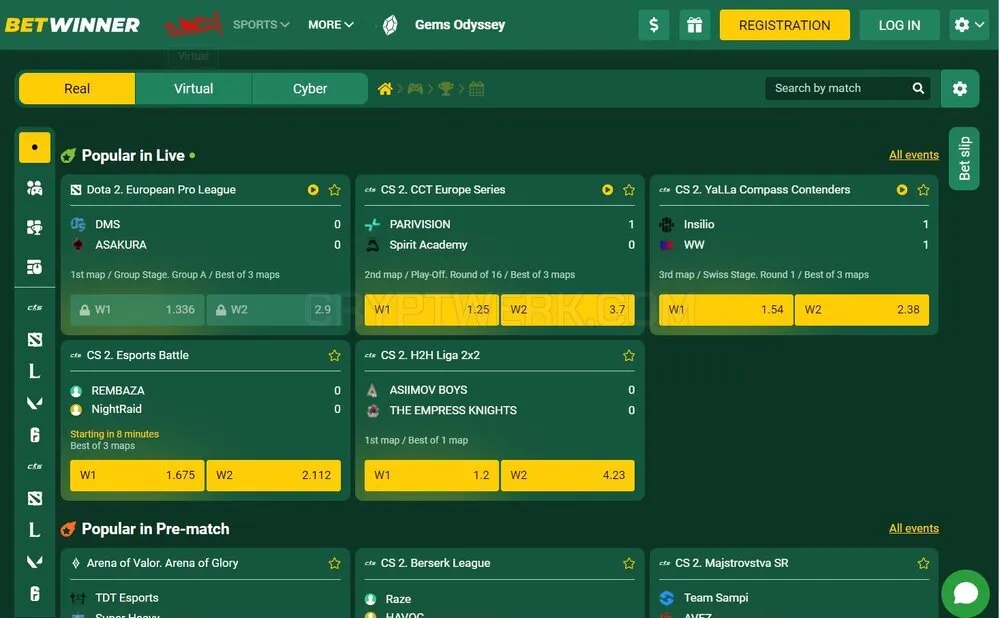Expand the SPORTS dropdown menu
Screen dimensions: 1000x618
pyautogui.click(x=261, y=24)
